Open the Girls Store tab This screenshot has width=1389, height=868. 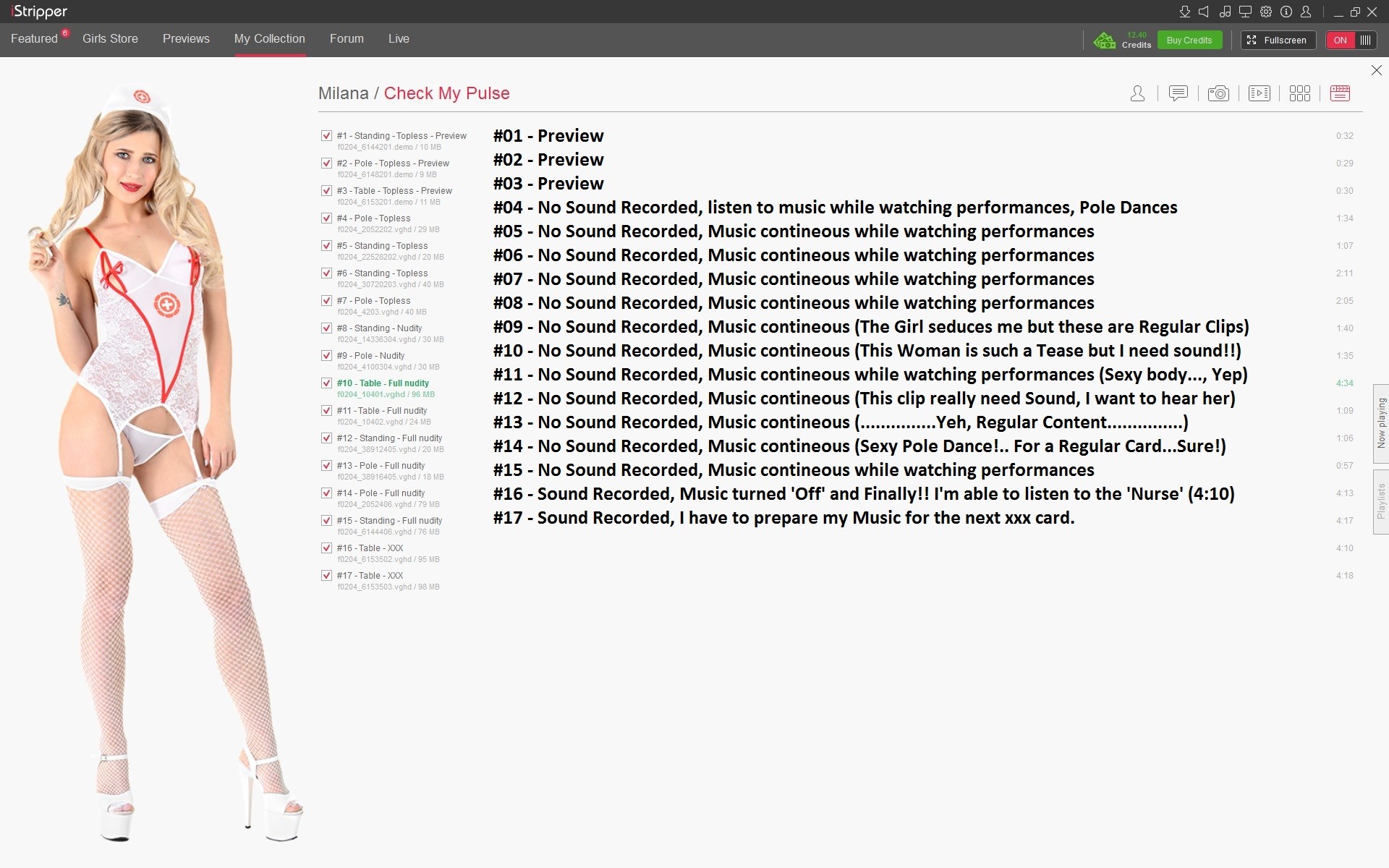(x=110, y=38)
